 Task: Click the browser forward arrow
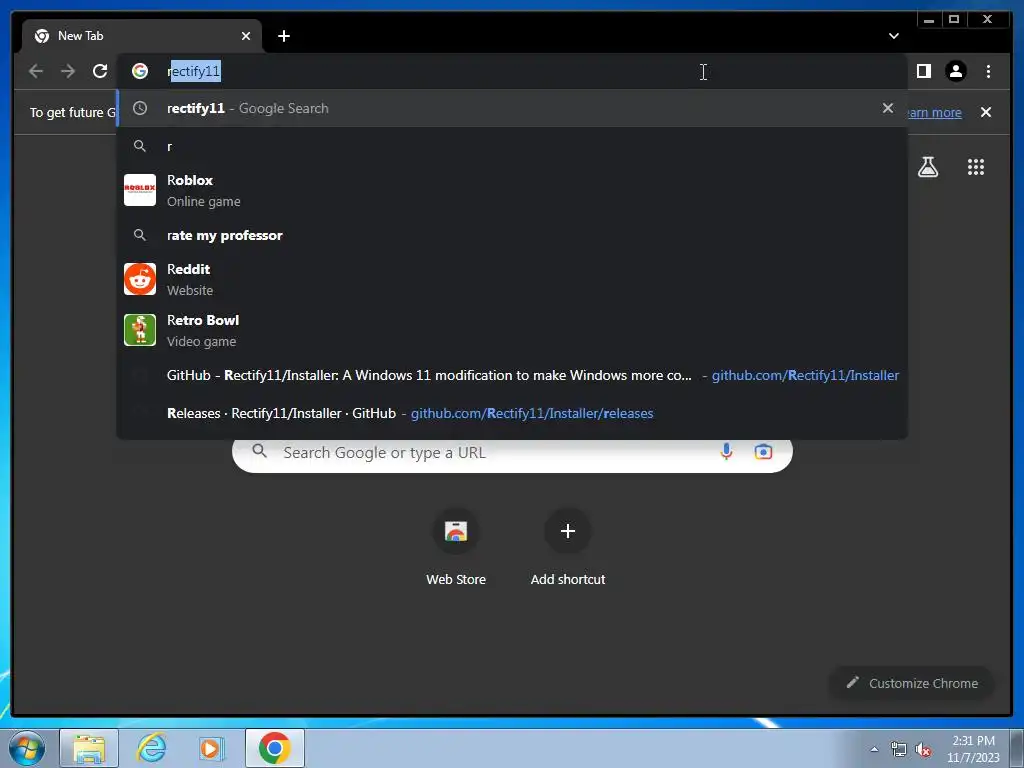68,71
